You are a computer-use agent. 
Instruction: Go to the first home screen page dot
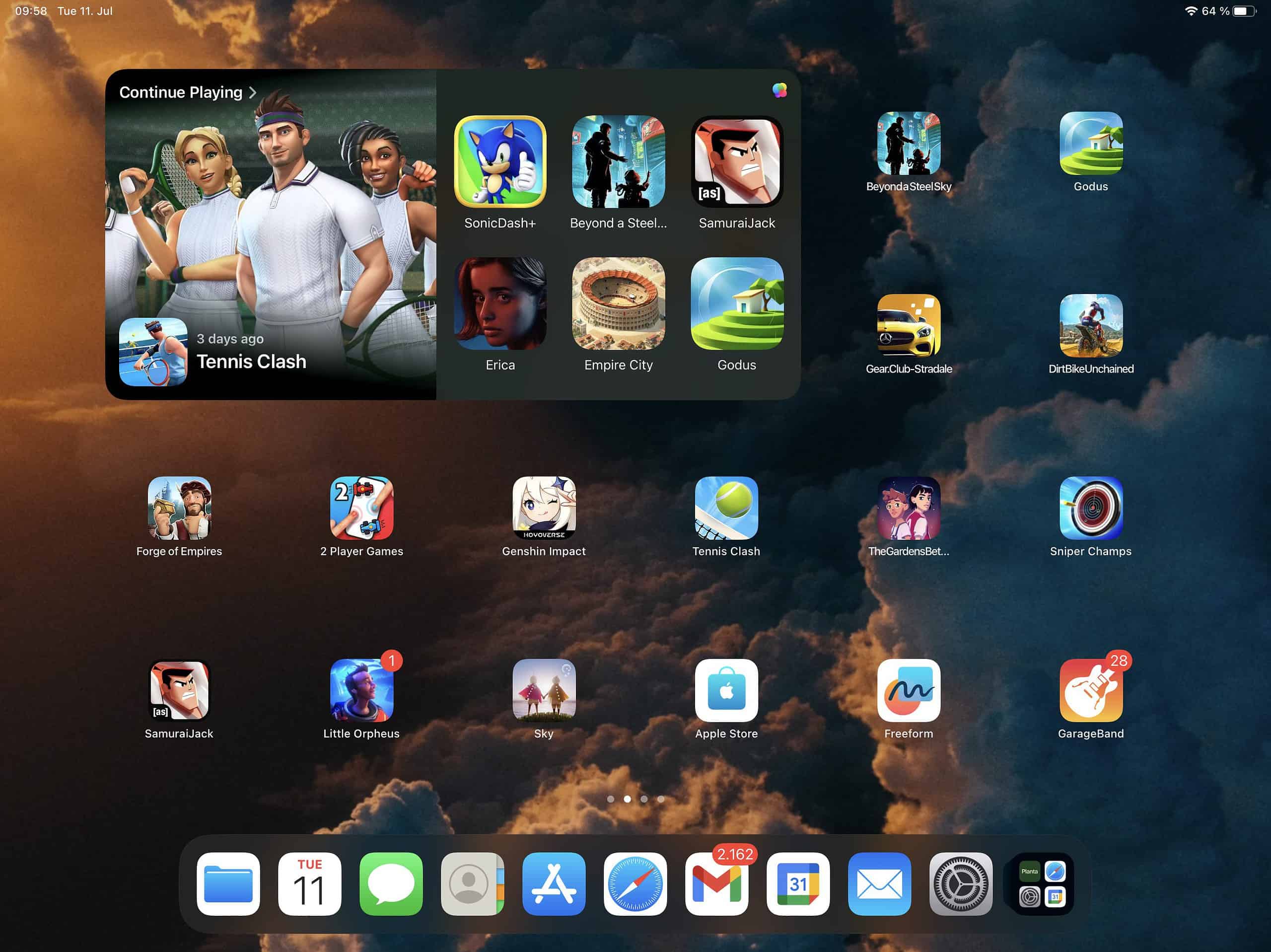coord(610,799)
